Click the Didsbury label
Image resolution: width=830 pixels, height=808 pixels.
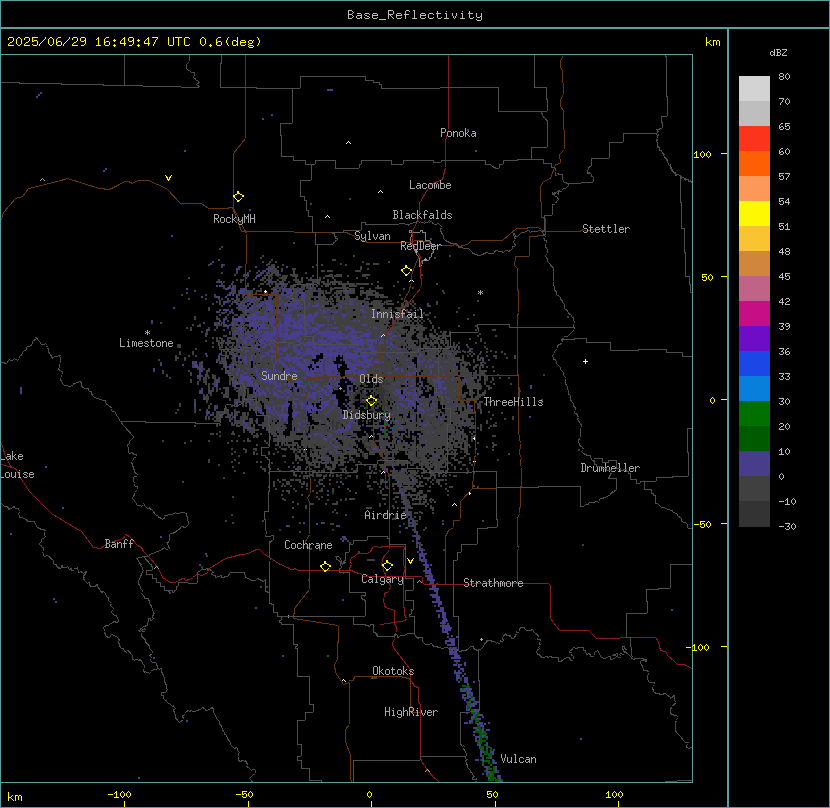click(366, 415)
